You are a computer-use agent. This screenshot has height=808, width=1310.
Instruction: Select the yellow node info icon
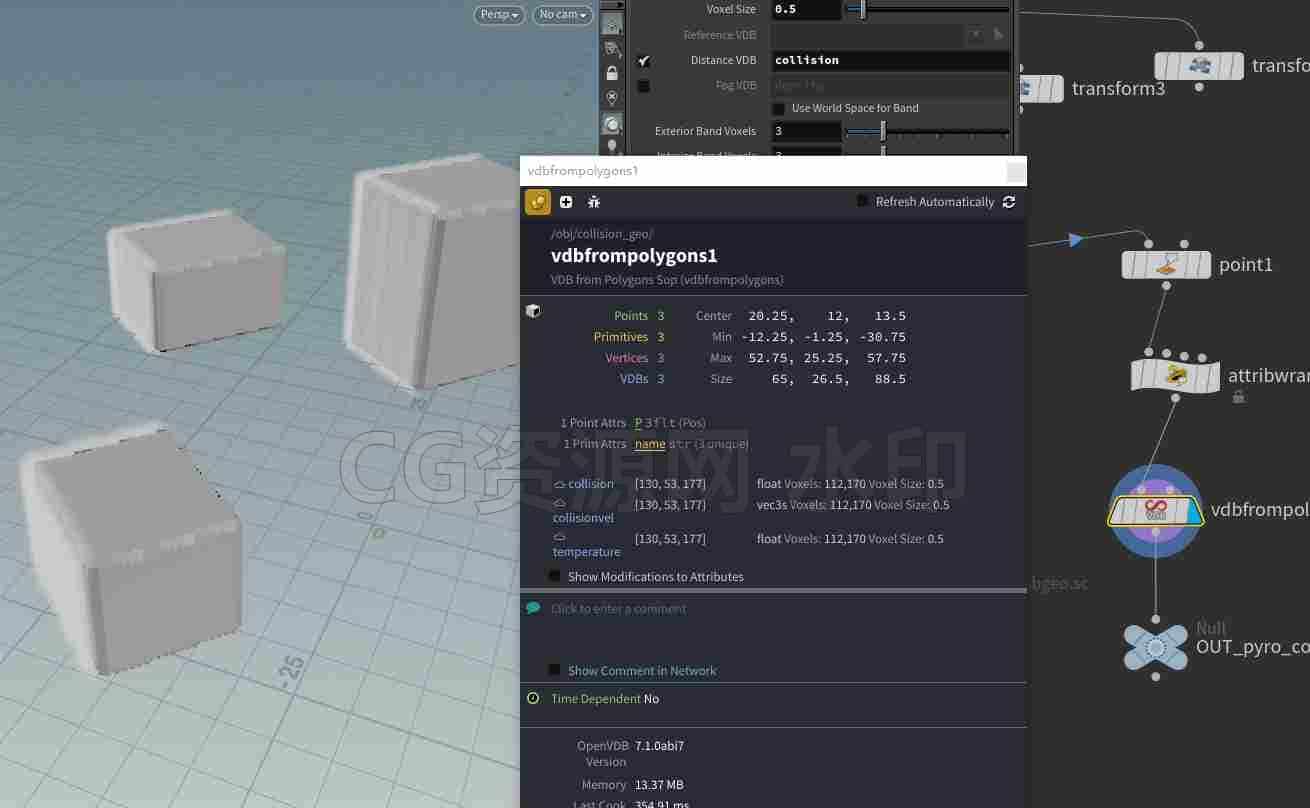[x=538, y=202]
